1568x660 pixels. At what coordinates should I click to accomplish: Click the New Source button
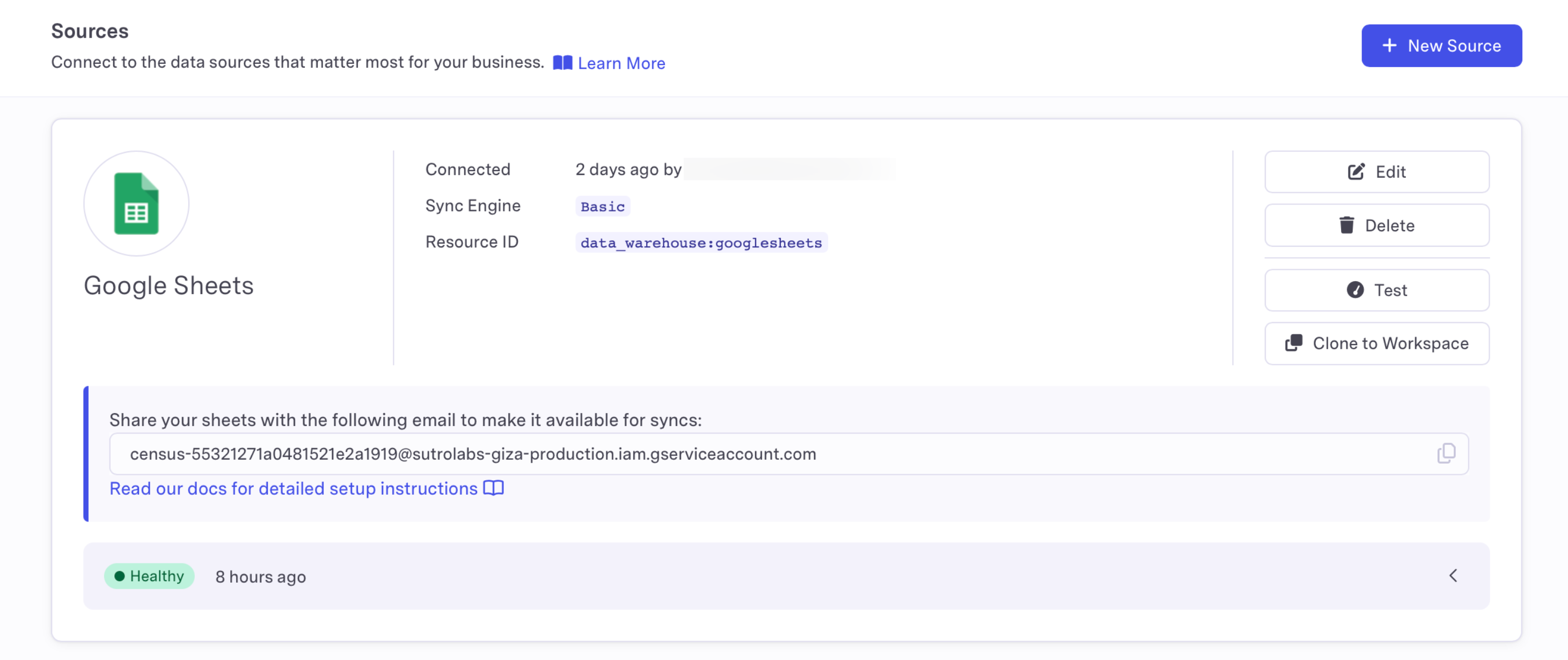1441,46
